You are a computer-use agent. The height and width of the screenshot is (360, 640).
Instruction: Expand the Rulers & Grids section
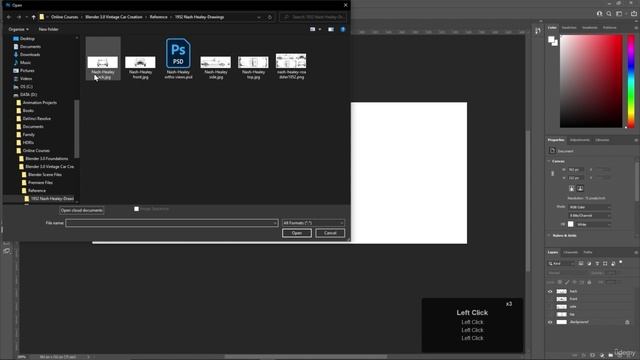point(549,236)
